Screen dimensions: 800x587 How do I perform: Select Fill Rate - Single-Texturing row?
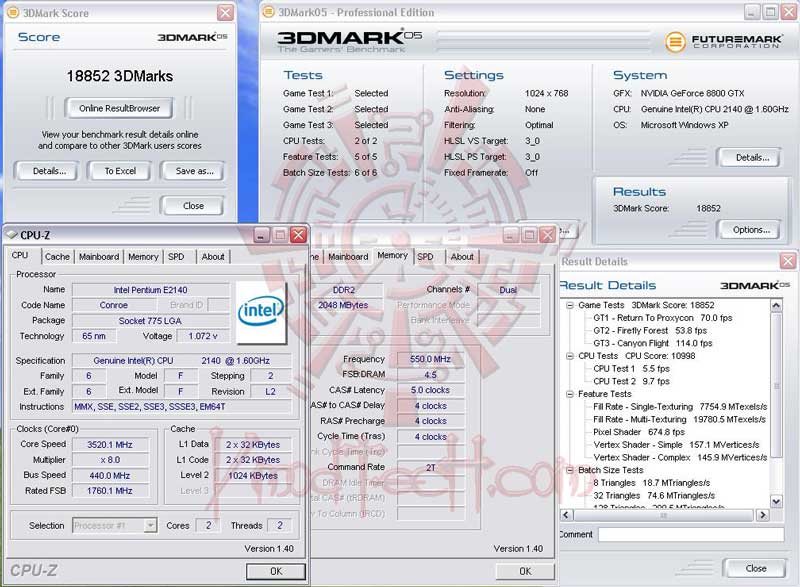tap(680, 406)
